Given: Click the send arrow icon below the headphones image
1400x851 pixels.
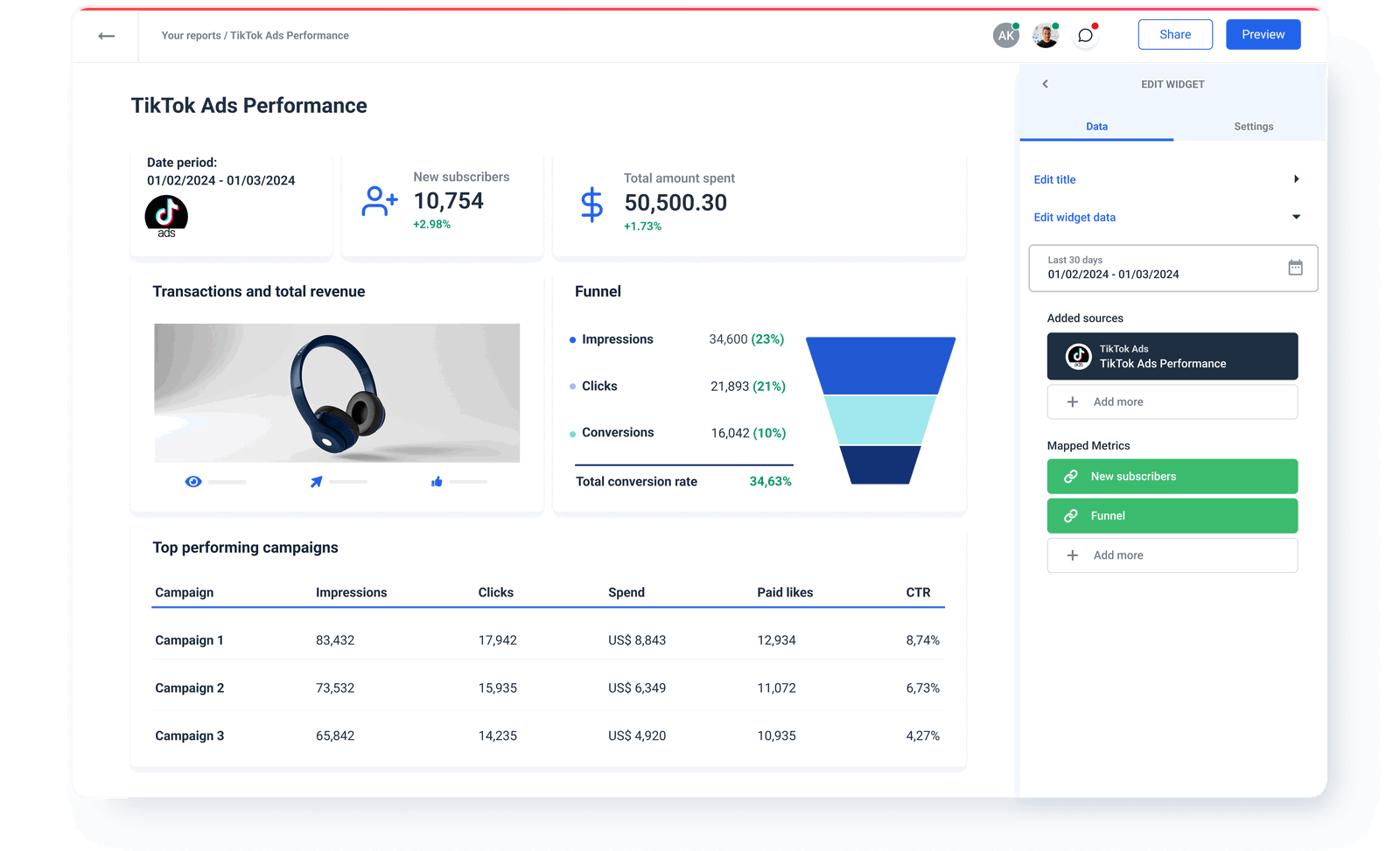Looking at the screenshot, I should (x=317, y=481).
